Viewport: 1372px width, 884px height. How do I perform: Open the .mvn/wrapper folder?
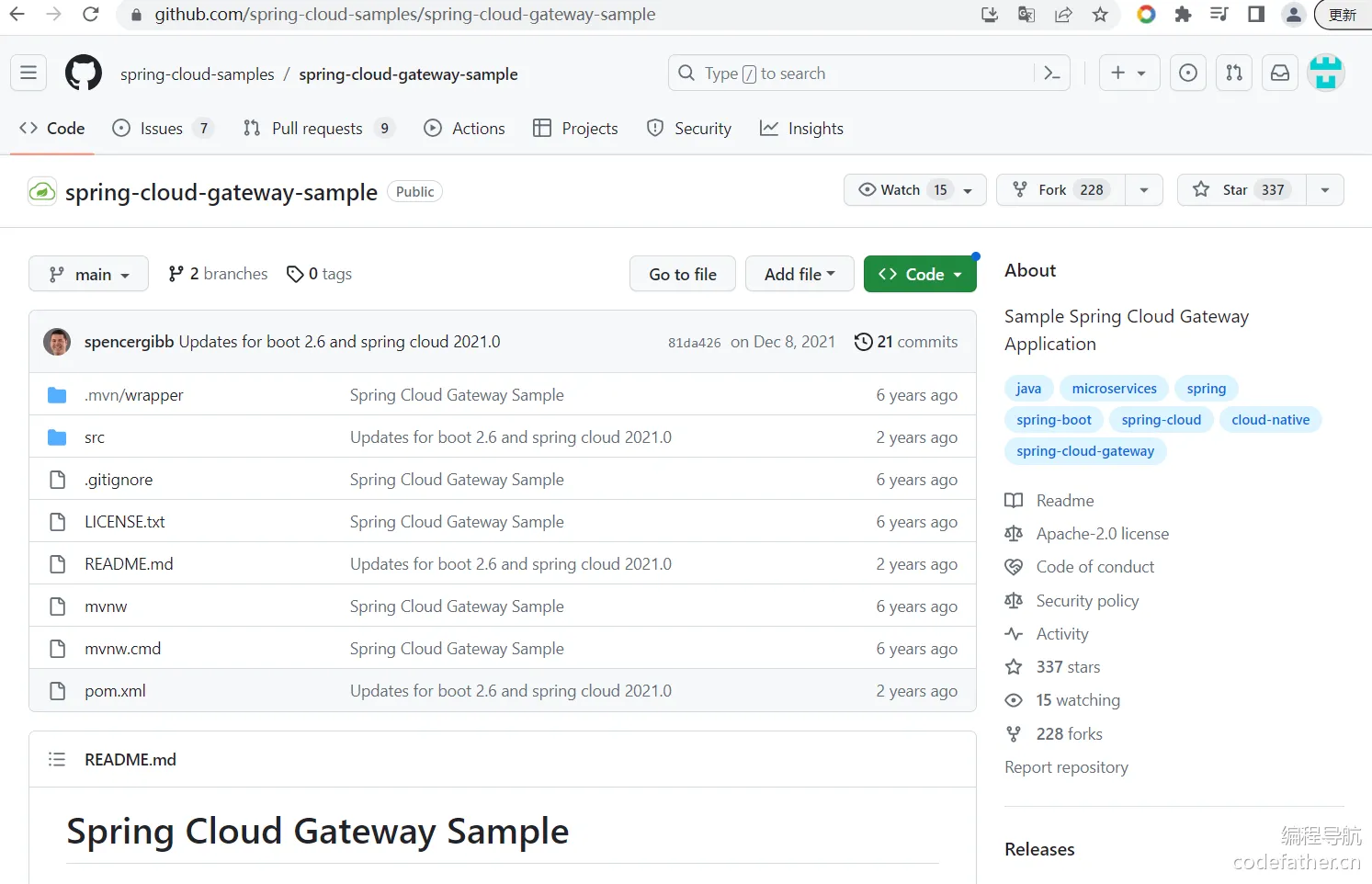tap(134, 395)
